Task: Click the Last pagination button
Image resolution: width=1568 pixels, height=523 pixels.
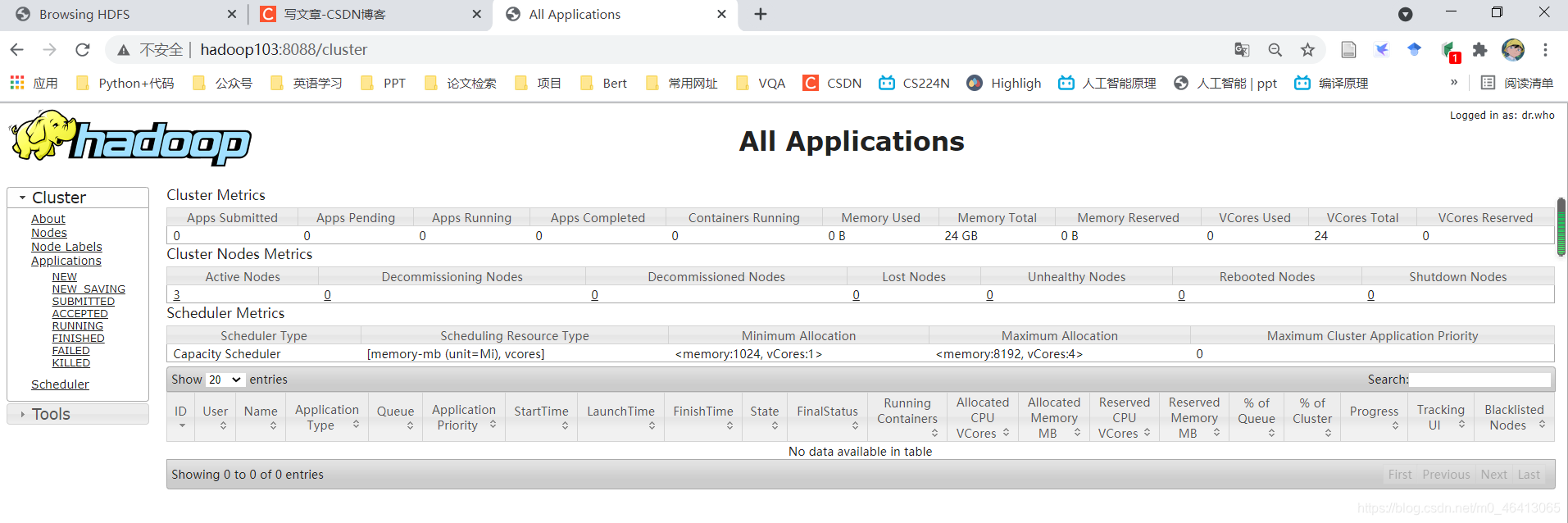Action: coord(1529,475)
